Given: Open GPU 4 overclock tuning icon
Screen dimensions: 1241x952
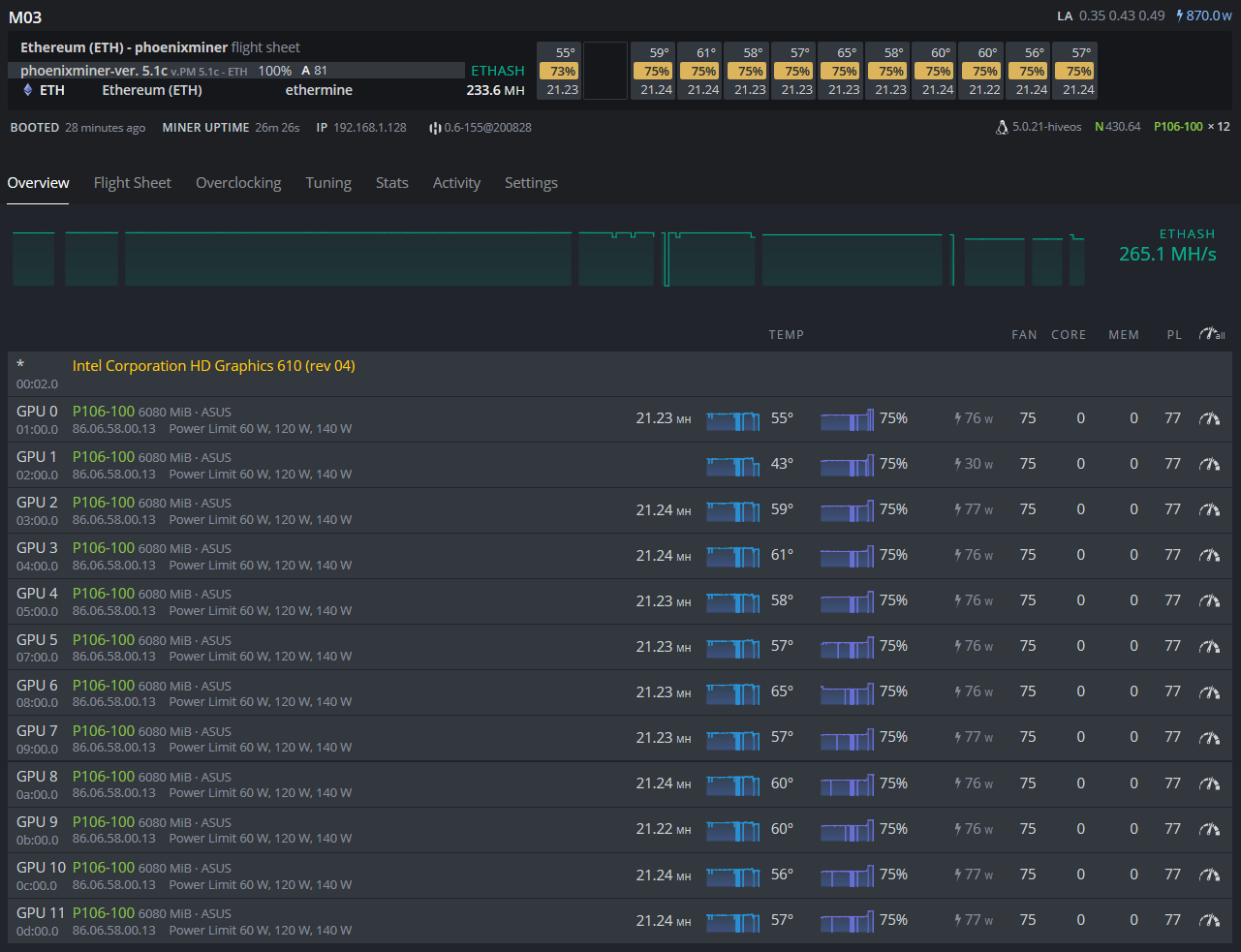Looking at the screenshot, I should 1209,600.
